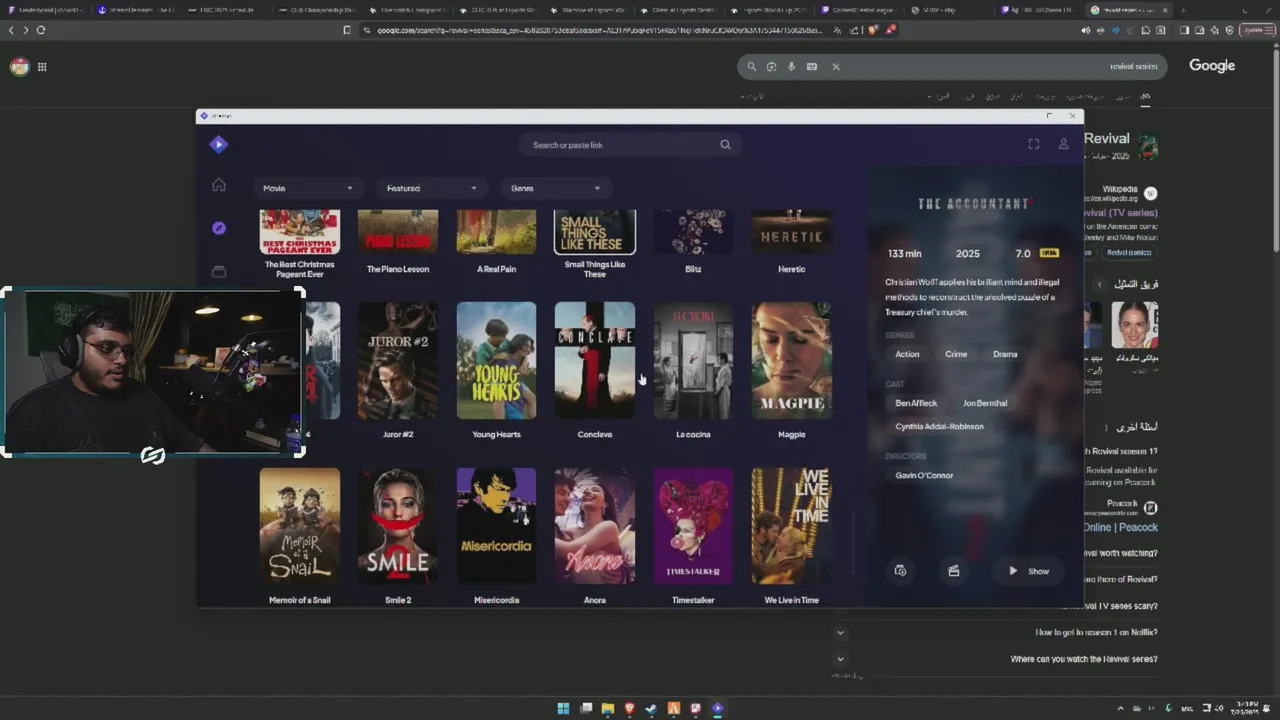
Task: Open Steam from the taskbar
Action: point(651,709)
